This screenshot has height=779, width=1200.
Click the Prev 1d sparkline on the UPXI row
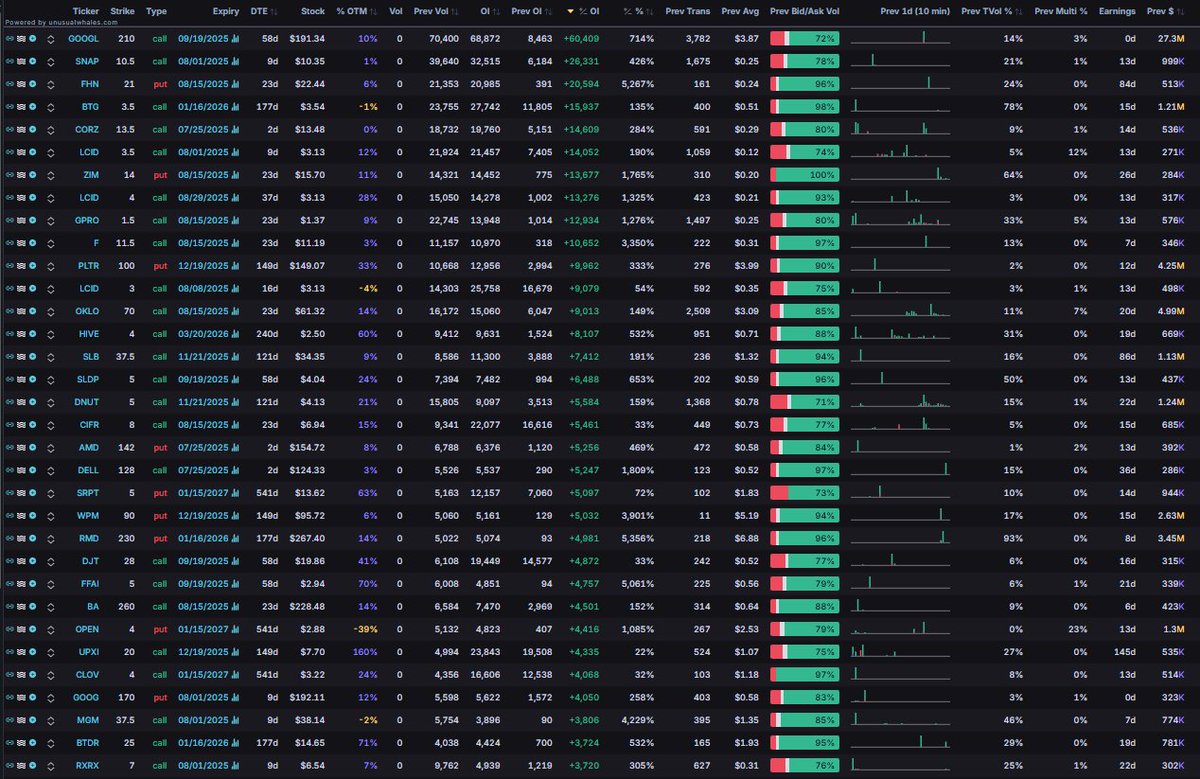(x=901, y=649)
